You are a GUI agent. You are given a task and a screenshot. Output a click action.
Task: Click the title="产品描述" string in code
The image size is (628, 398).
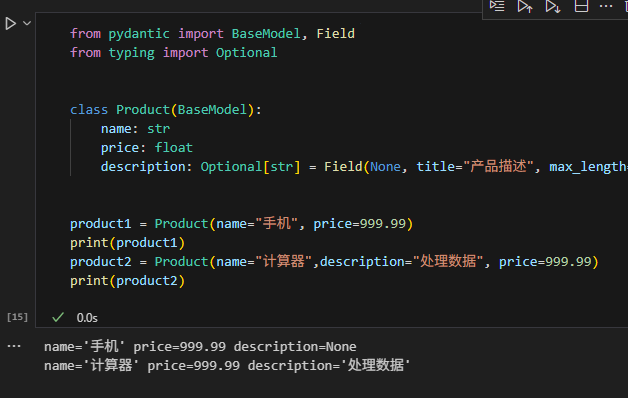point(475,167)
